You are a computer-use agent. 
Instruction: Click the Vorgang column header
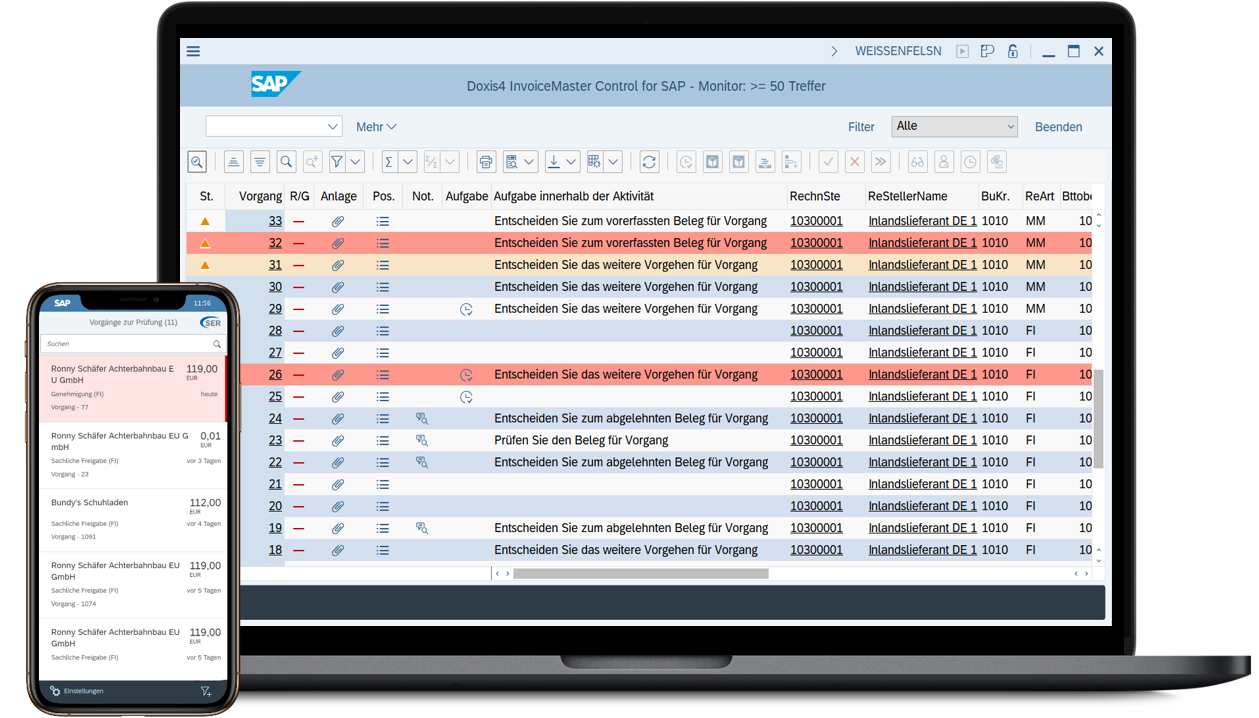coord(259,196)
